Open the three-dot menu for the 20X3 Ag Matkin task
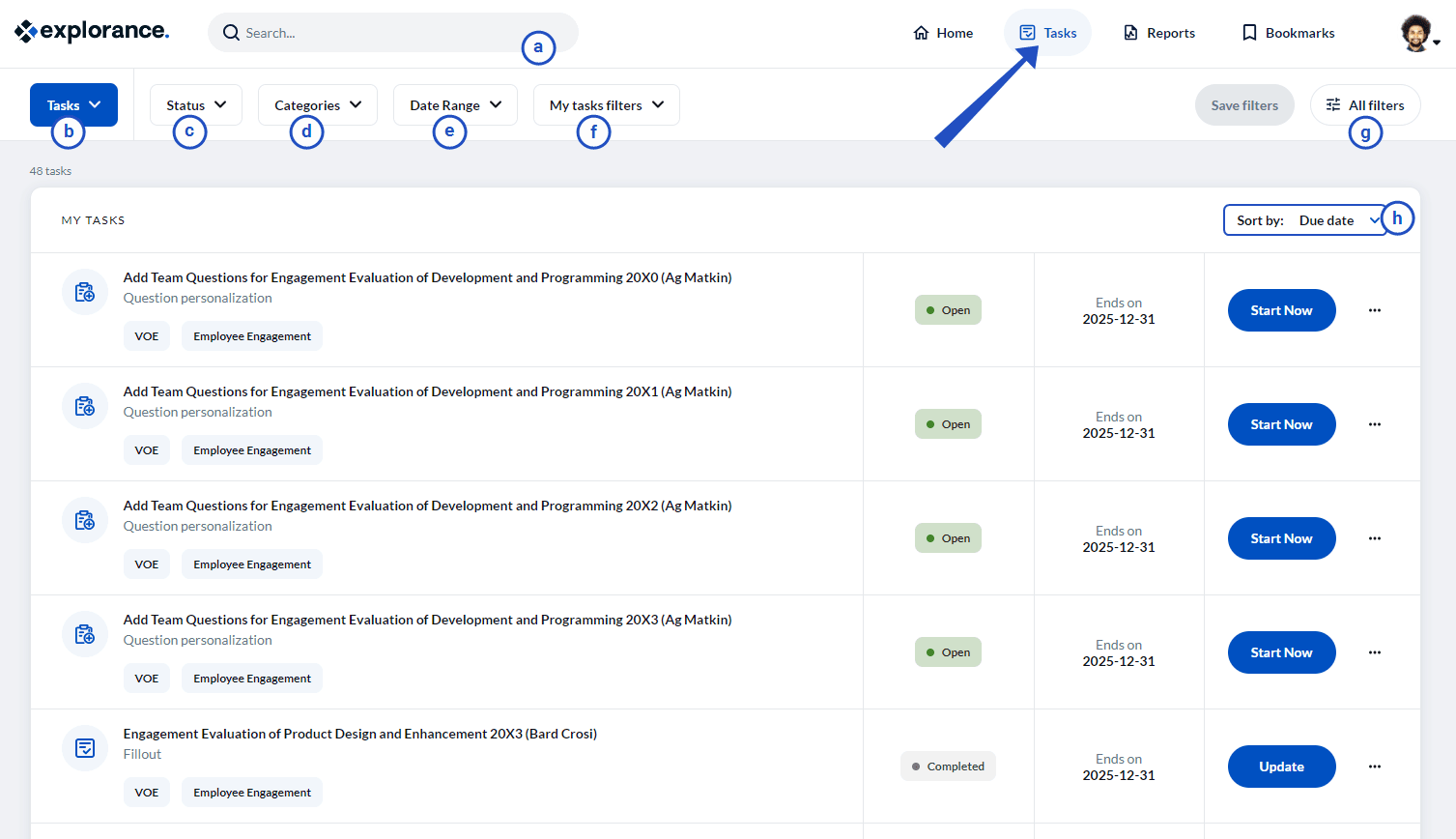 click(x=1374, y=652)
